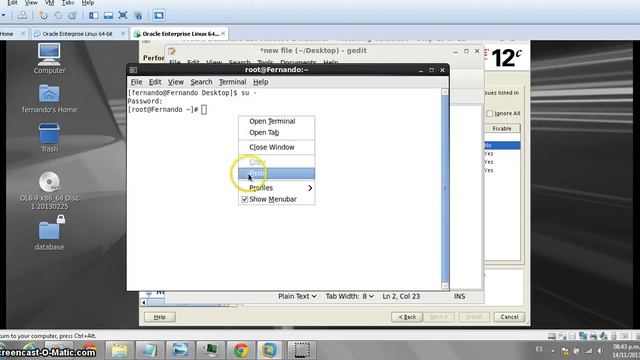Click the terminal window title bar icon
The image size is (640, 360).
coord(133,70)
